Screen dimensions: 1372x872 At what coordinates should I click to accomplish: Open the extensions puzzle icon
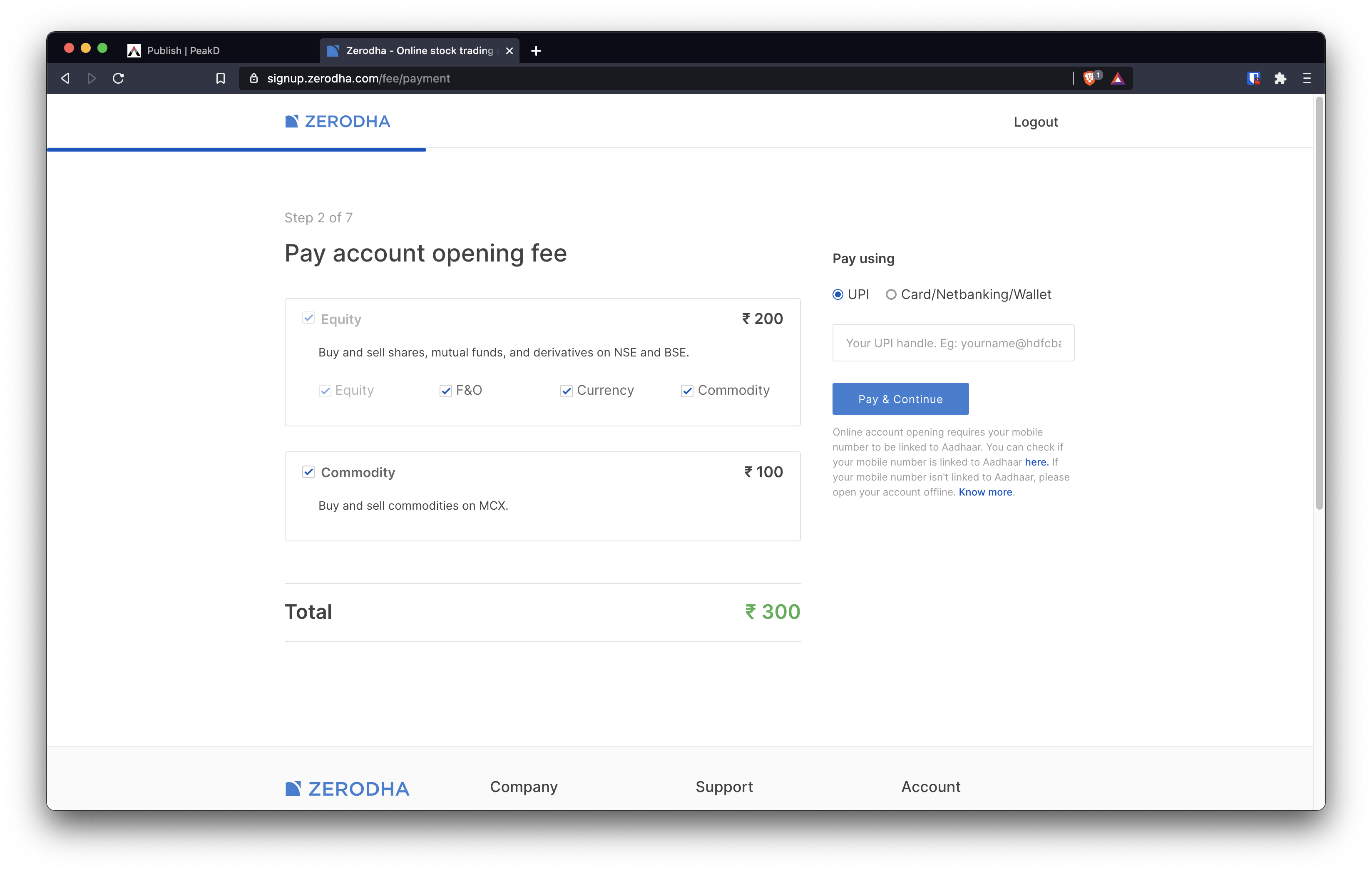1280,79
